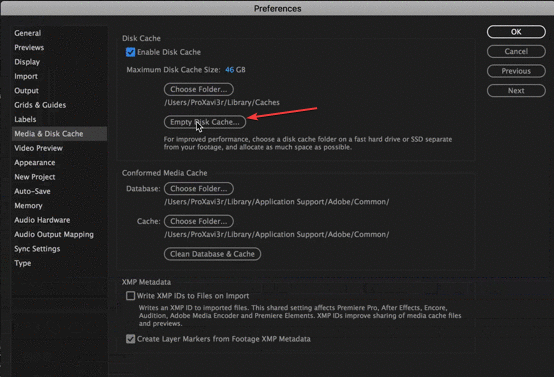
Task: Open Import preferences section
Action: coord(26,76)
